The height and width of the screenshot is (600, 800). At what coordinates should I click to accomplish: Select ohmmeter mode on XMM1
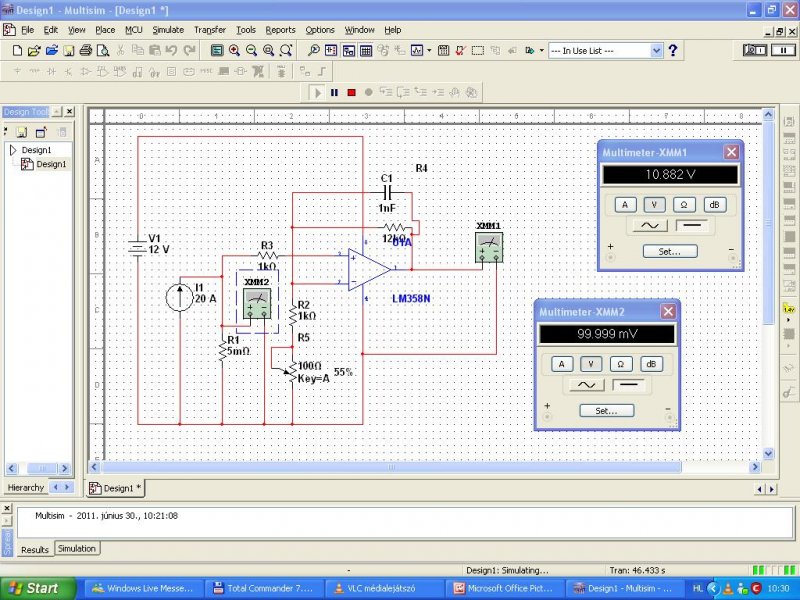click(x=684, y=205)
